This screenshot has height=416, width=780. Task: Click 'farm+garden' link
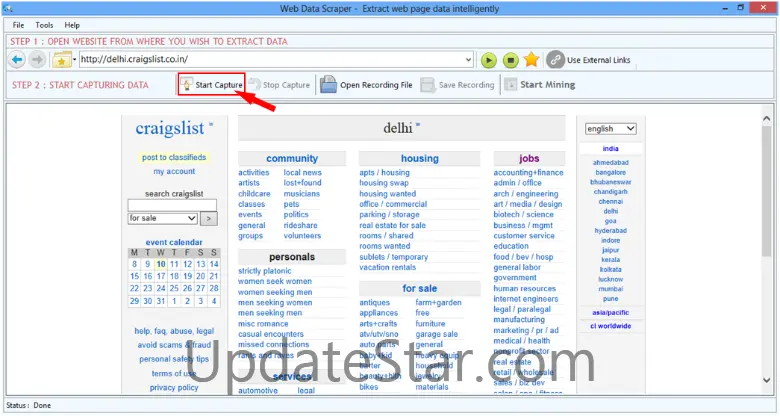point(438,303)
